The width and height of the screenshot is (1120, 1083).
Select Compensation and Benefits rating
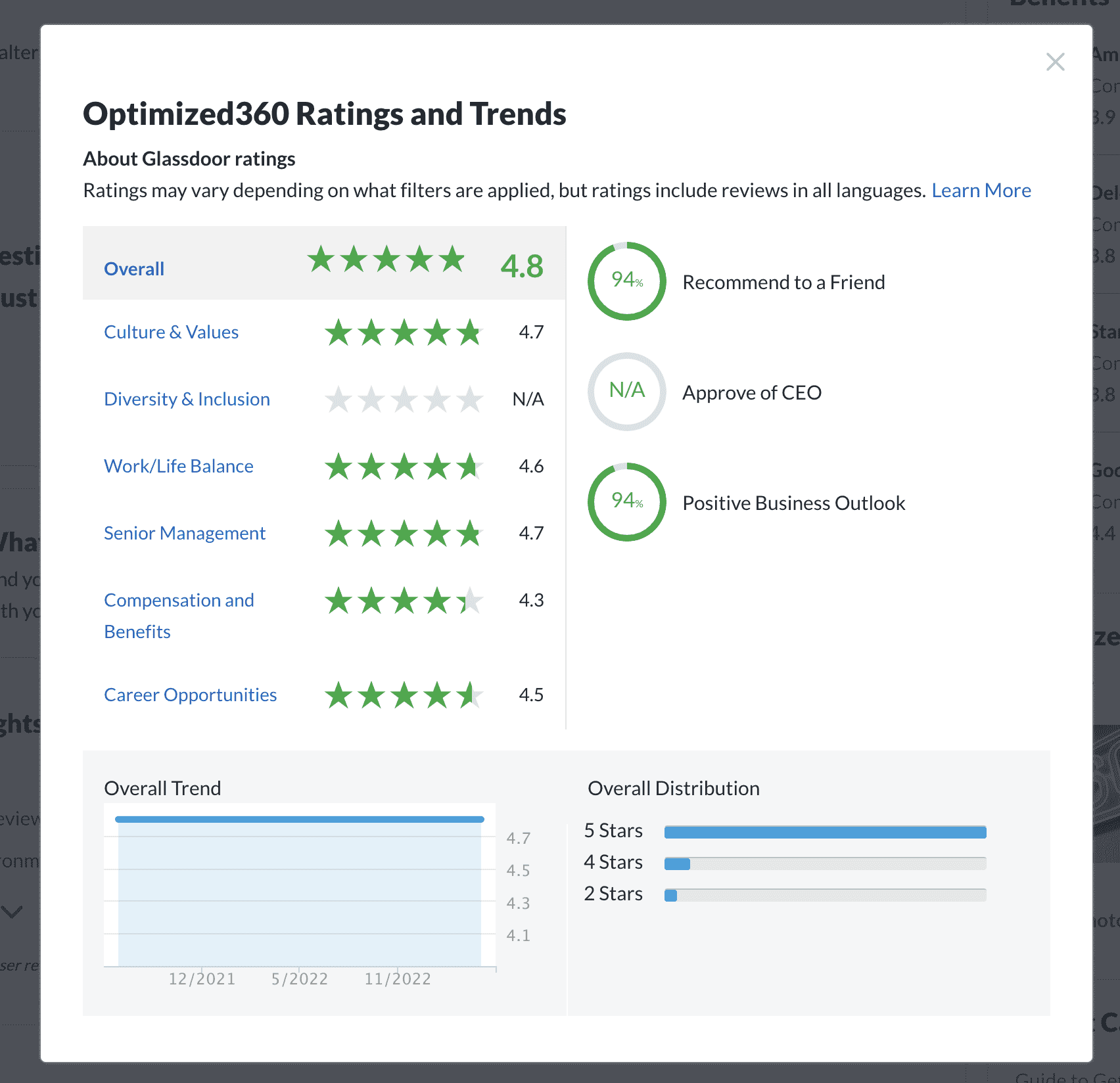click(x=179, y=616)
